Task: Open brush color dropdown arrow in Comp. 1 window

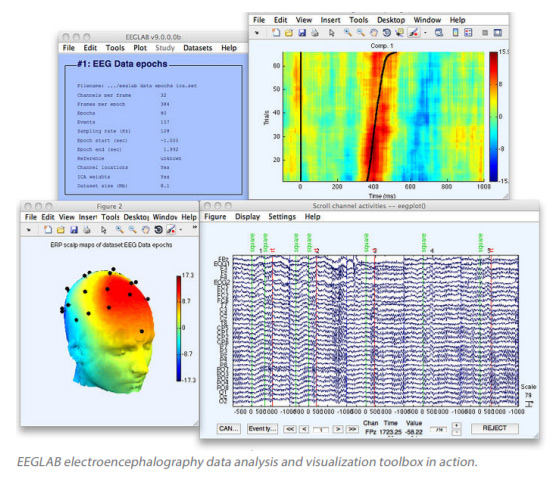Action: point(425,33)
